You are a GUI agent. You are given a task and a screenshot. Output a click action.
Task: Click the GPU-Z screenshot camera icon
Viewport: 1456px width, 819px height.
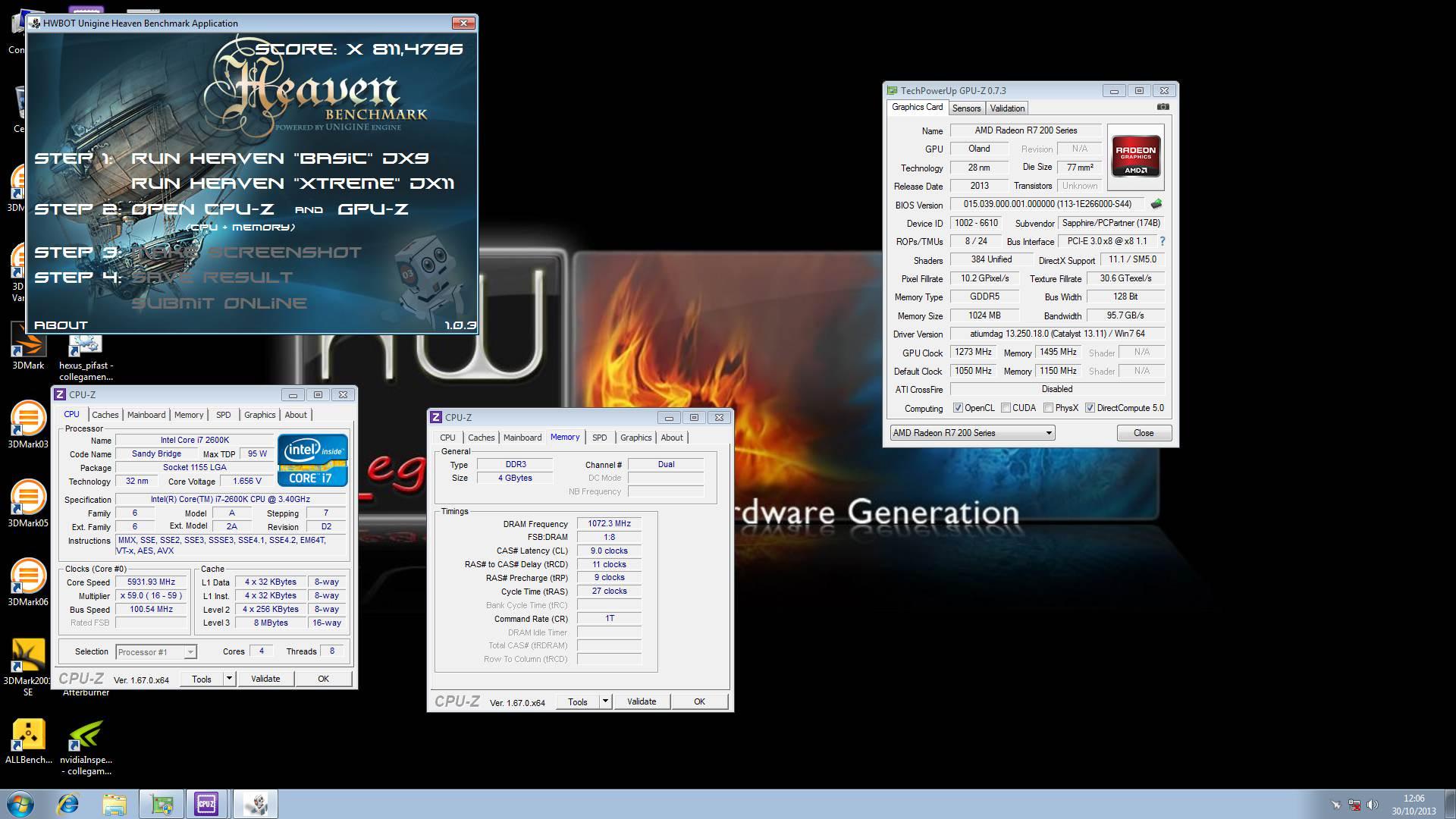pos(1163,107)
